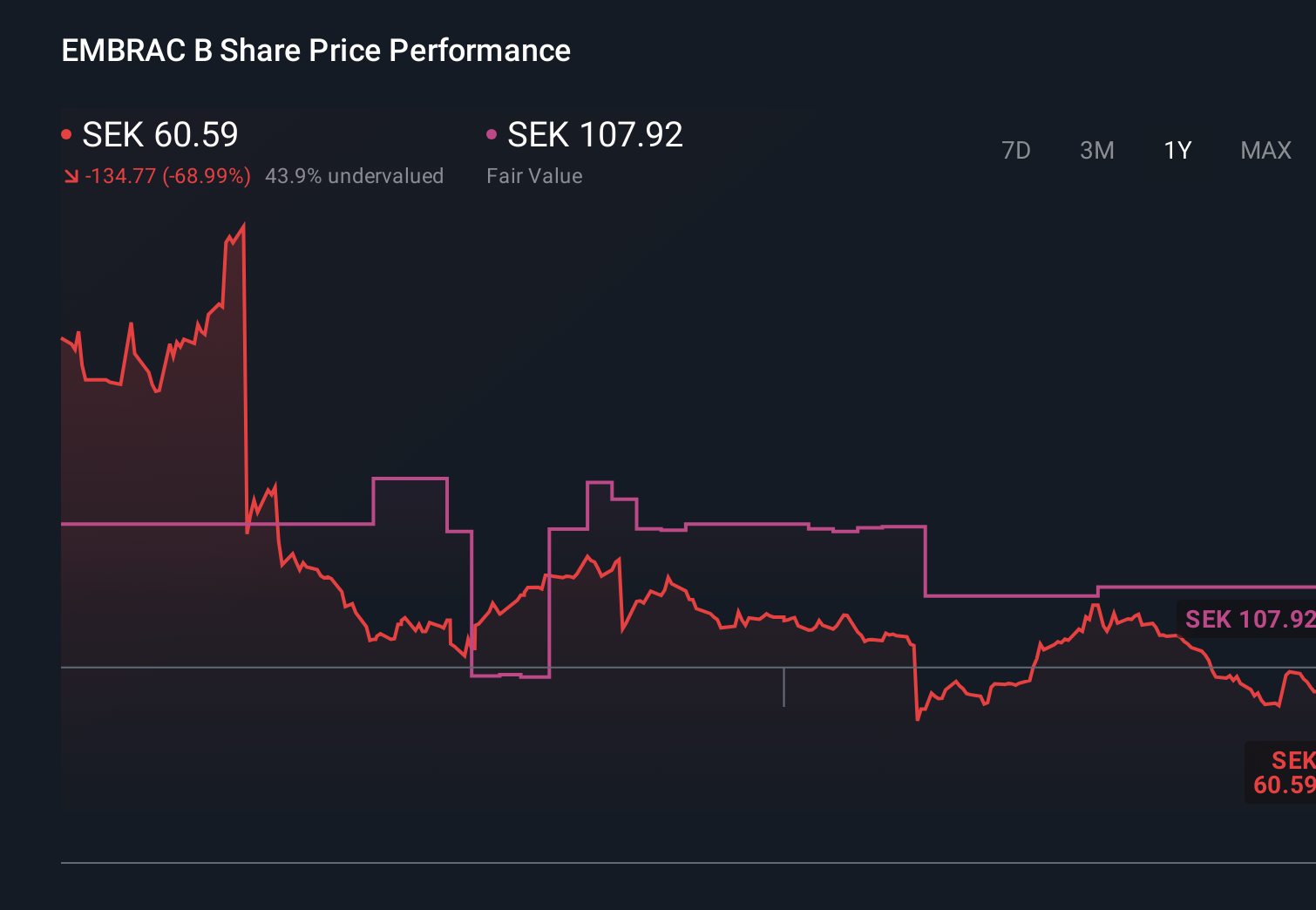The image size is (1316, 910).
Task: Click the SEK 60.59 current price heading
Action: 159,135
